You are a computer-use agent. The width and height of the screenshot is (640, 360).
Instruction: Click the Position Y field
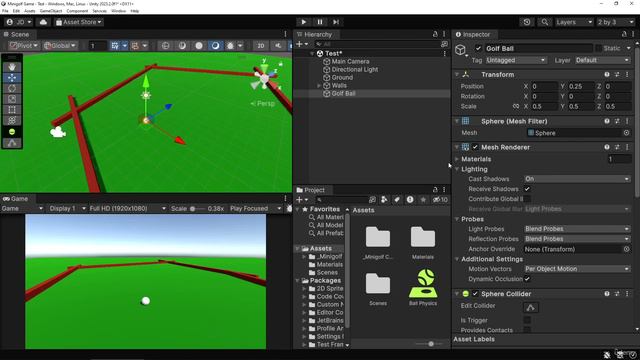tap(581, 87)
